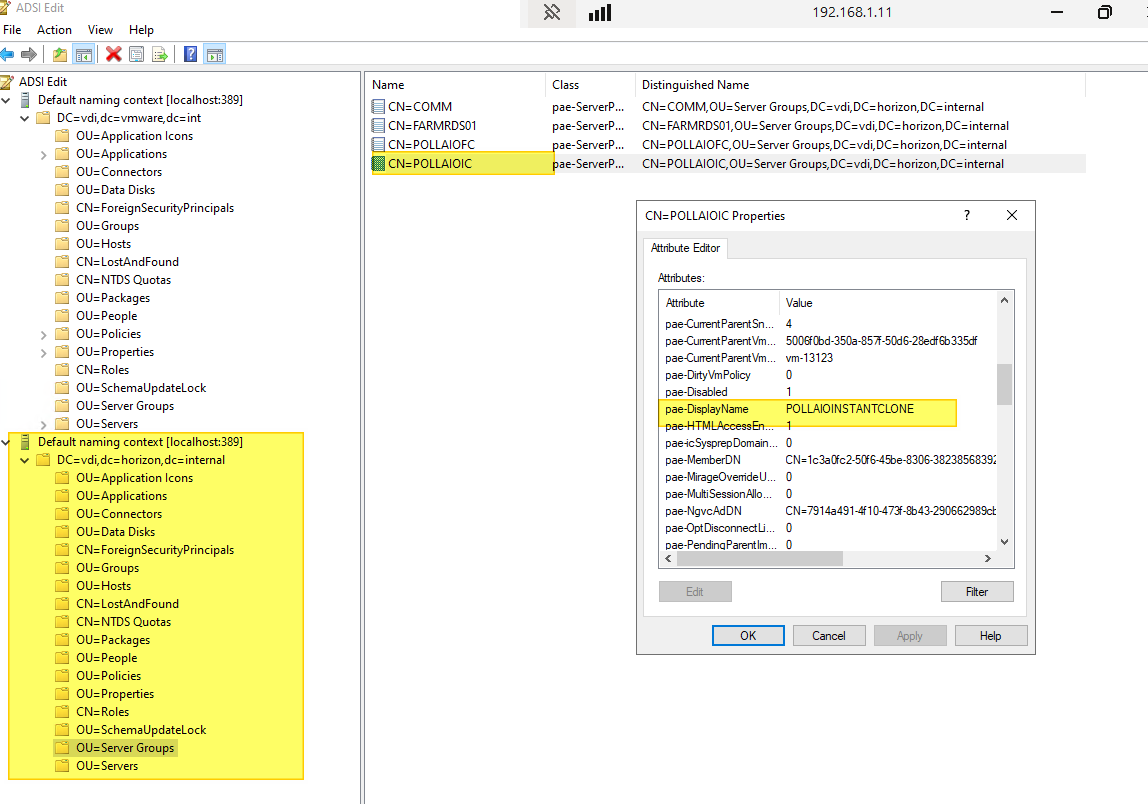Collapse the DC=vdi,dc=vmware,dc=int node
The width and height of the screenshot is (1148, 804).
click(25, 118)
